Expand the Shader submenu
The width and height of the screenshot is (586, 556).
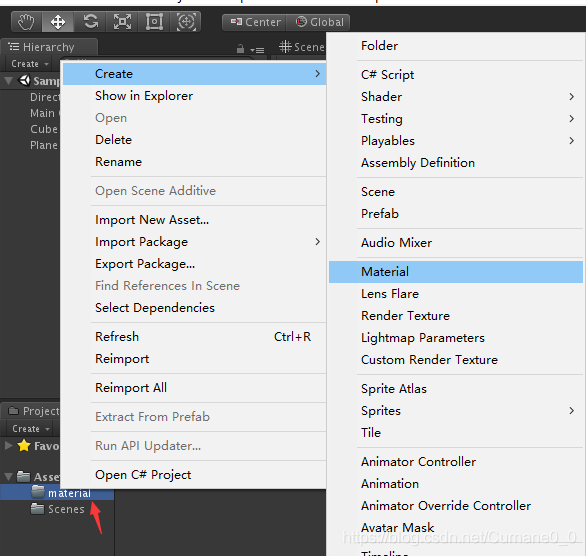click(x=456, y=97)
